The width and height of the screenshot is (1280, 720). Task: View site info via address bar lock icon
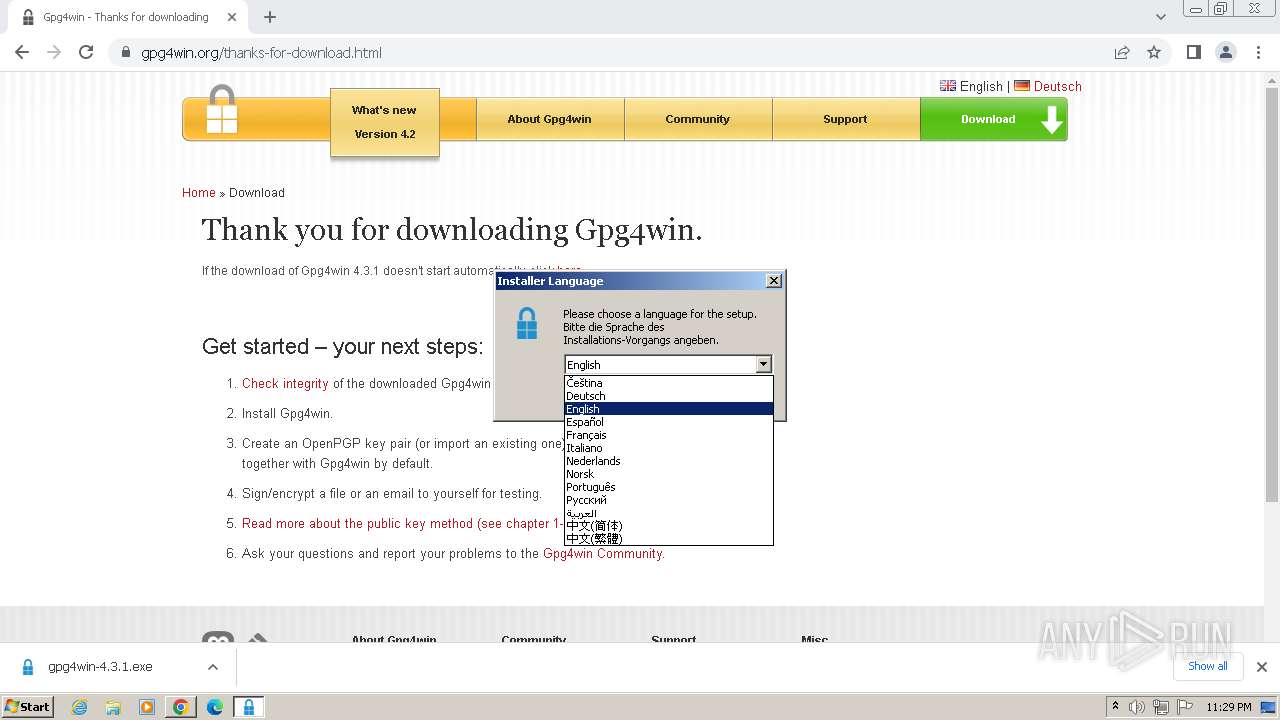tap(125, 52)
